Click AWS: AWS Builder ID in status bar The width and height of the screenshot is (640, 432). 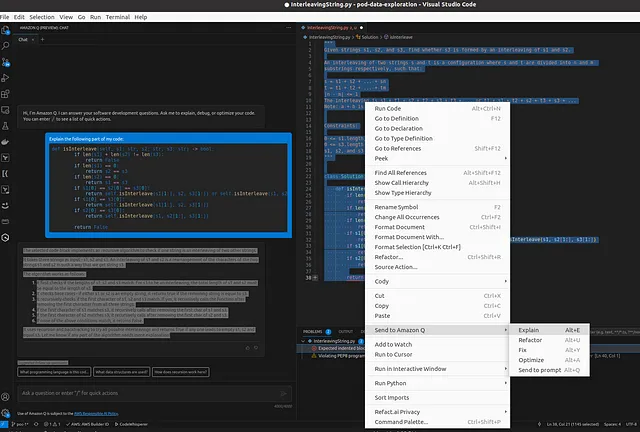[x=87, y=424]
